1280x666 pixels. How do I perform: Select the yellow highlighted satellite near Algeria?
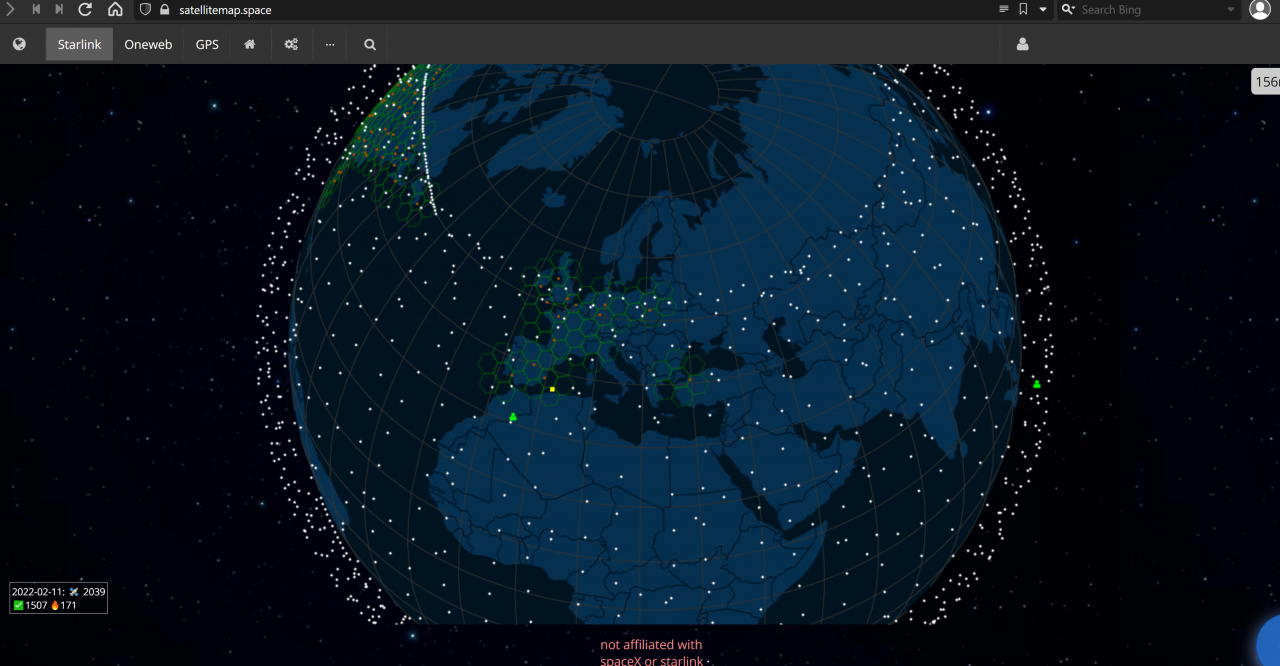point(552,389)
